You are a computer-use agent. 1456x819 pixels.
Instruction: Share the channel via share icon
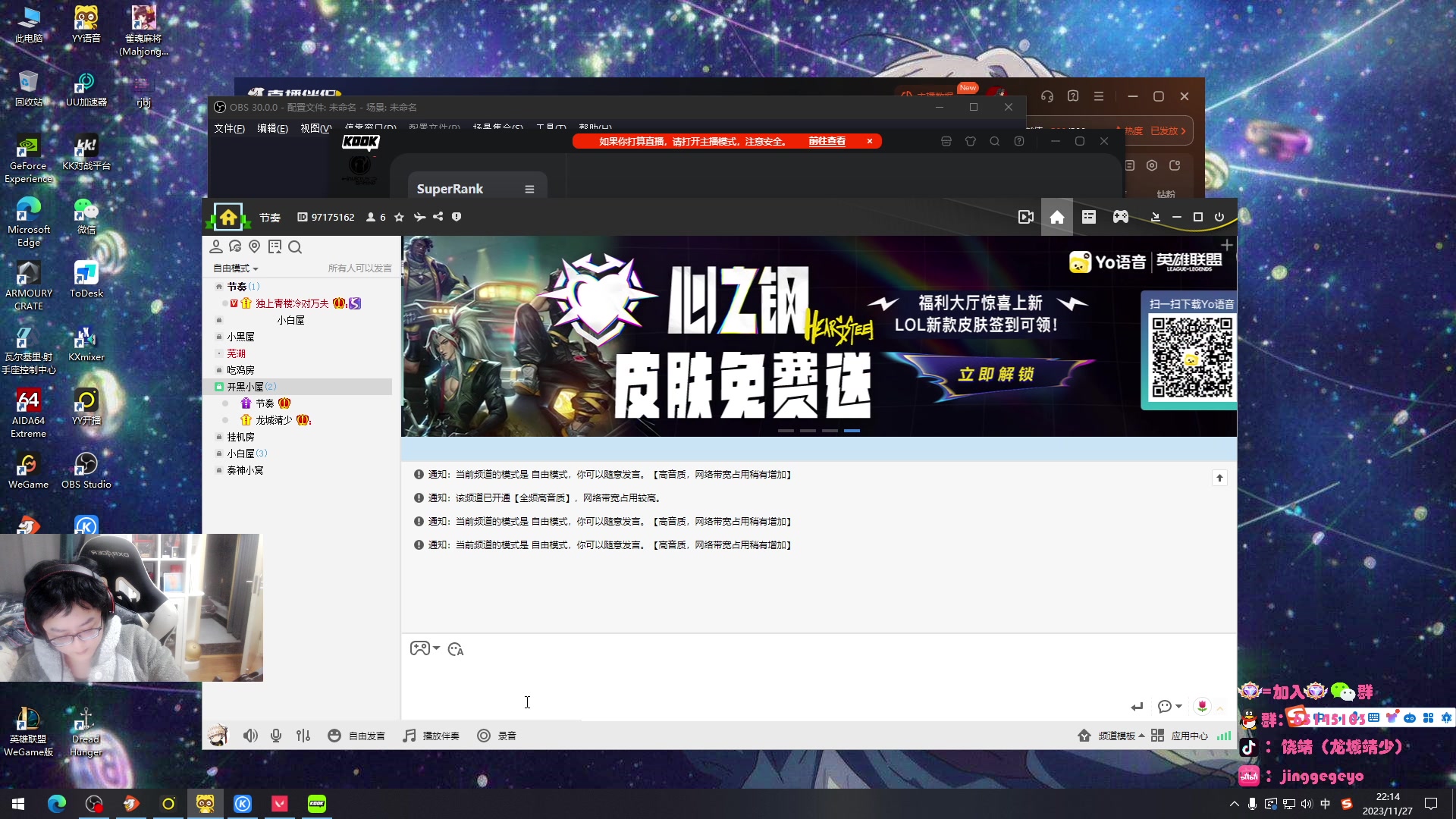pos(438,217)
